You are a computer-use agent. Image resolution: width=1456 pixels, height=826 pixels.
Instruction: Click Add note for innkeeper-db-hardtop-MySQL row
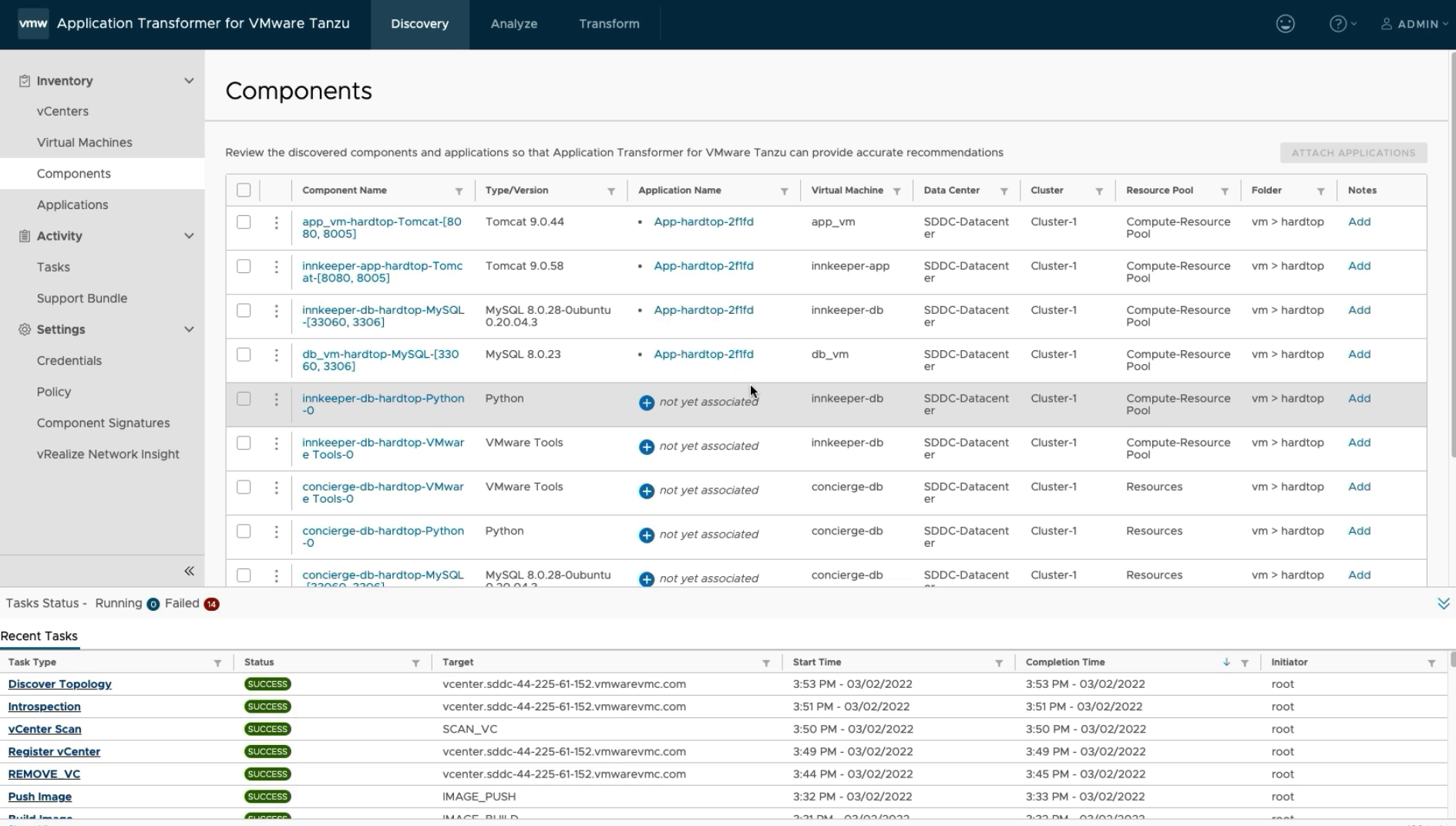1359,310
